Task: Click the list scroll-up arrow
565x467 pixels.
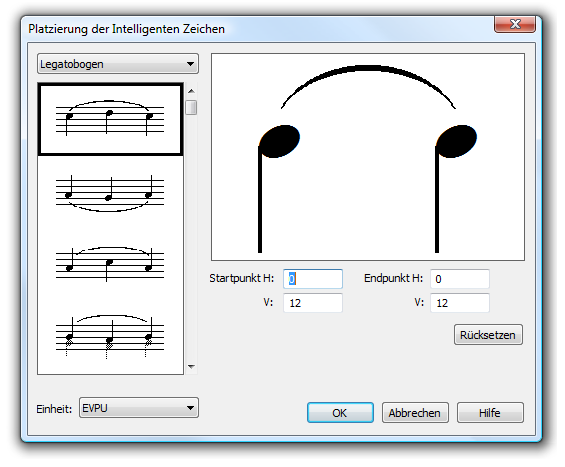Action: 191,91
